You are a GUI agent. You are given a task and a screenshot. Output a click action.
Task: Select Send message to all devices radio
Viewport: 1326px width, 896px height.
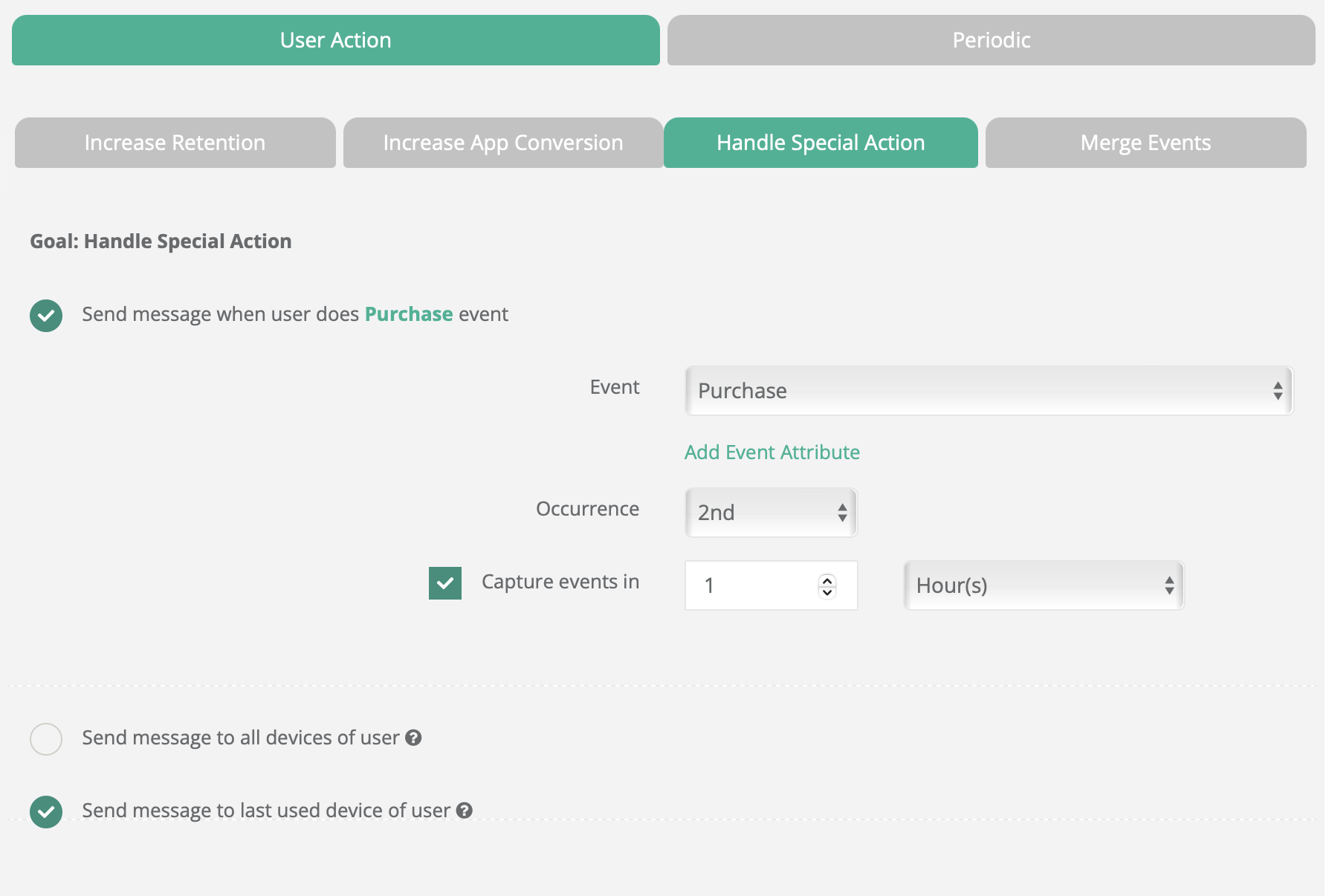46,739
